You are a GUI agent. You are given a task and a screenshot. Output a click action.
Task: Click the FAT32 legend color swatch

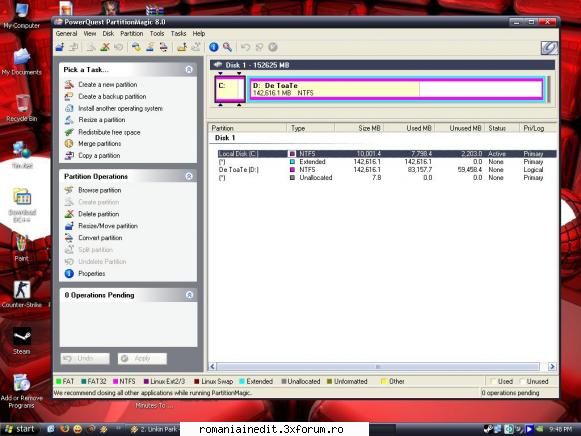84,381
